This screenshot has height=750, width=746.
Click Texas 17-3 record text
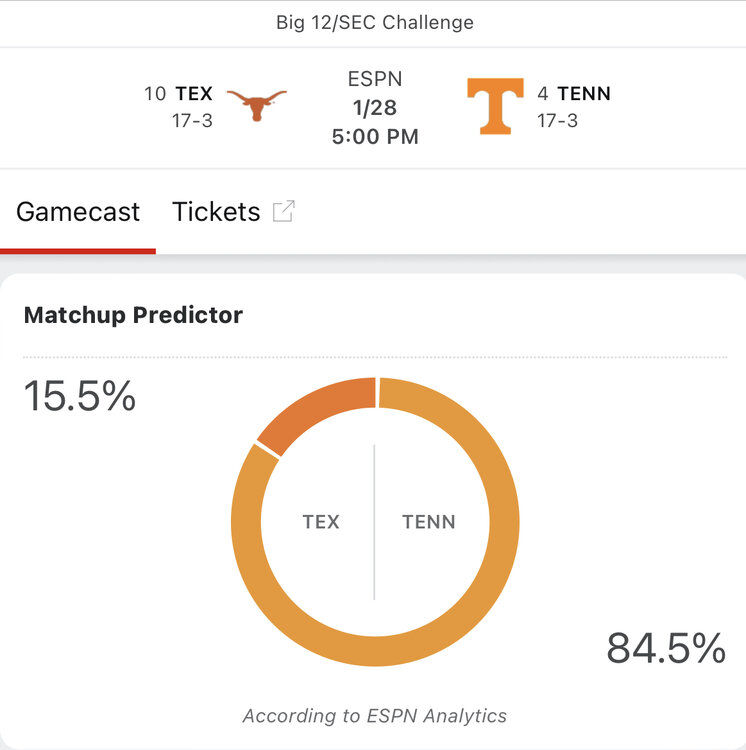click(x=192, y=121)
